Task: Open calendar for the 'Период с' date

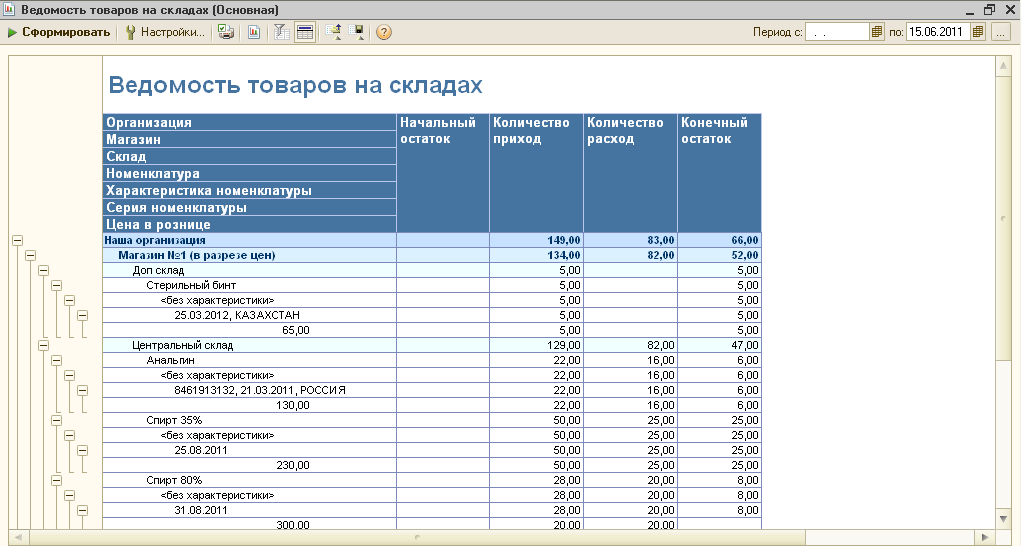Action: tap(877, 31)
